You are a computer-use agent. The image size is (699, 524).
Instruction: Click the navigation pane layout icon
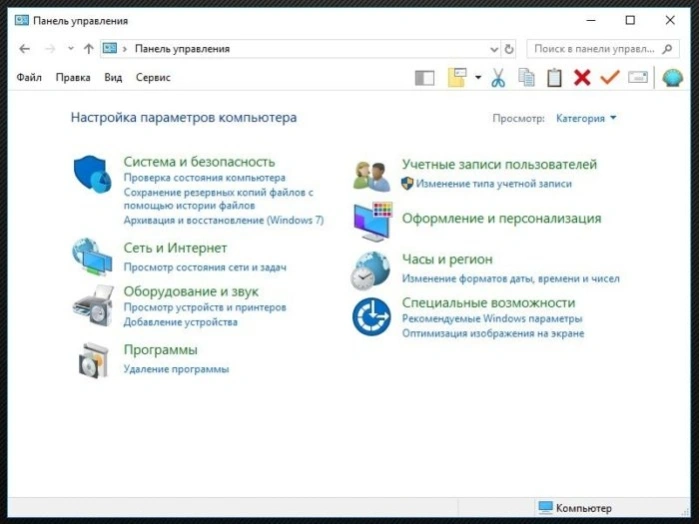point(424,78)
